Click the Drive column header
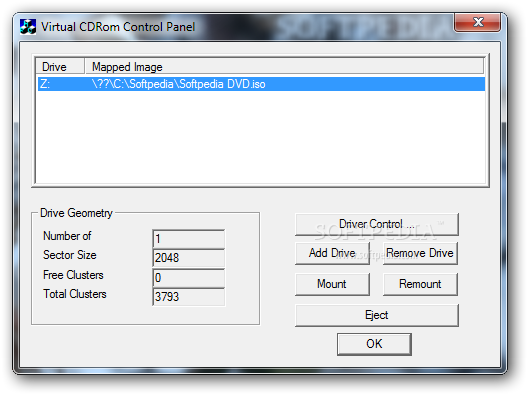Image resolution: width=528 pixels, height=395 pixels. click(60, 67)
